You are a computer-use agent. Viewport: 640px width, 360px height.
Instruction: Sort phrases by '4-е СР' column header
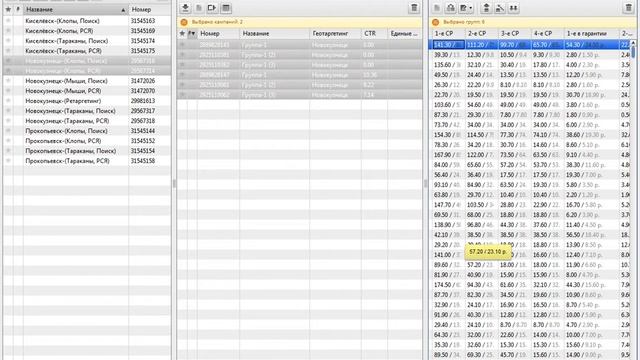(x=548, y=33)
